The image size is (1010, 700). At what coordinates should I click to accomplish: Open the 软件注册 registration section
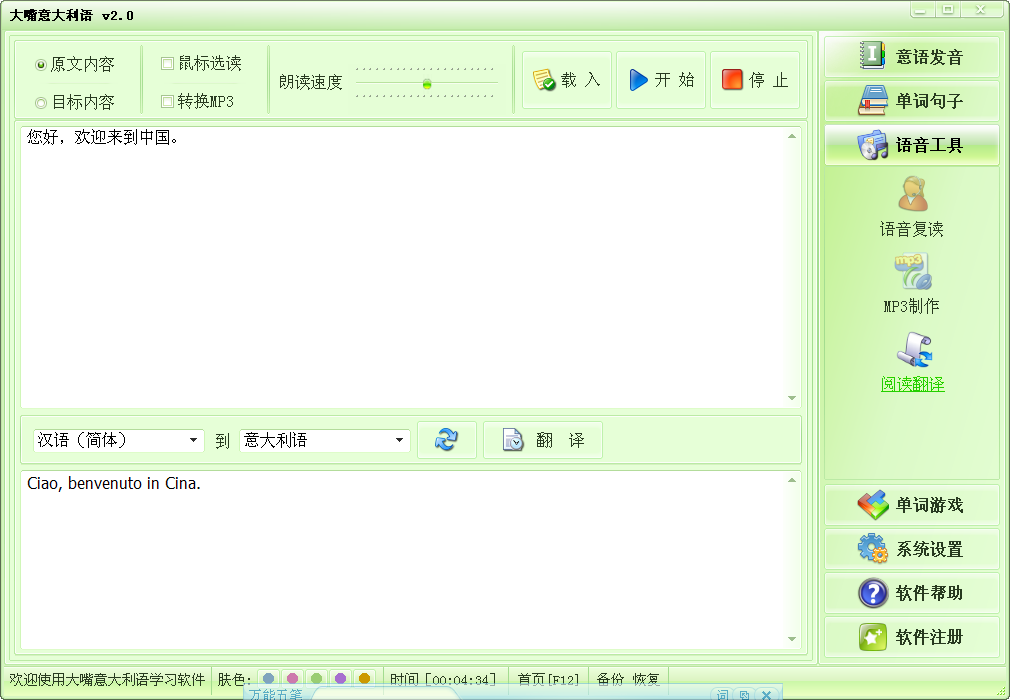[x=911, y=637]
